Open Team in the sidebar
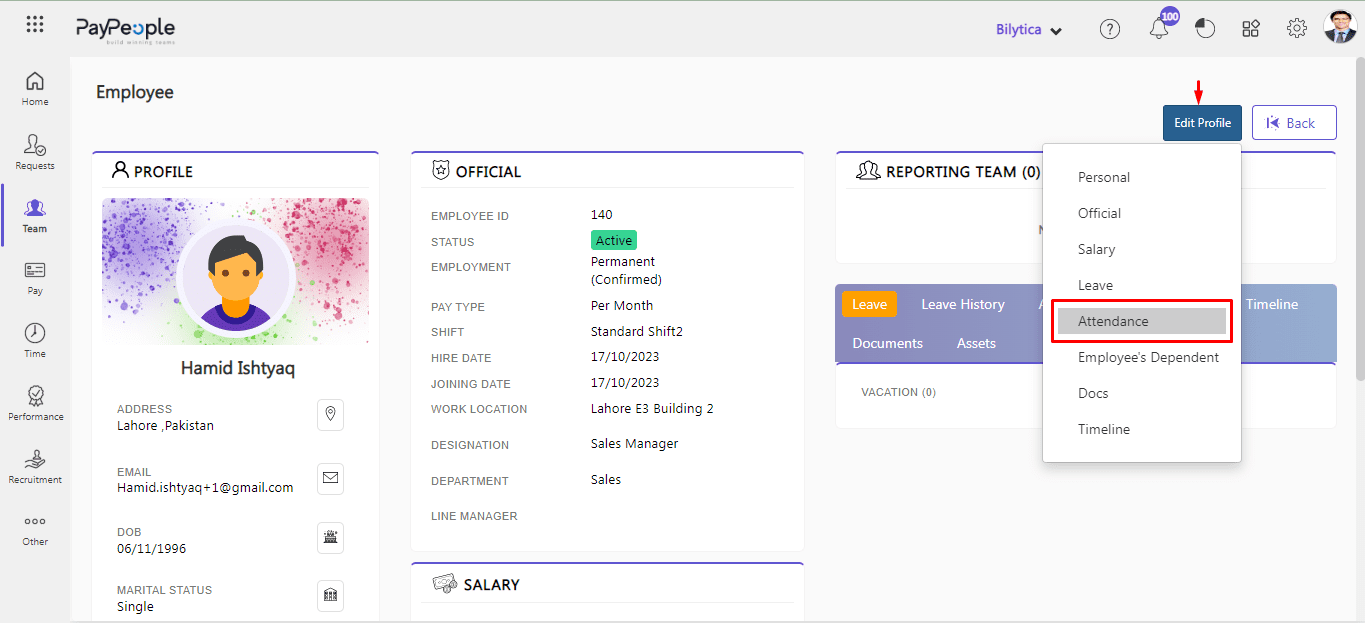 [x=35, y=215]
